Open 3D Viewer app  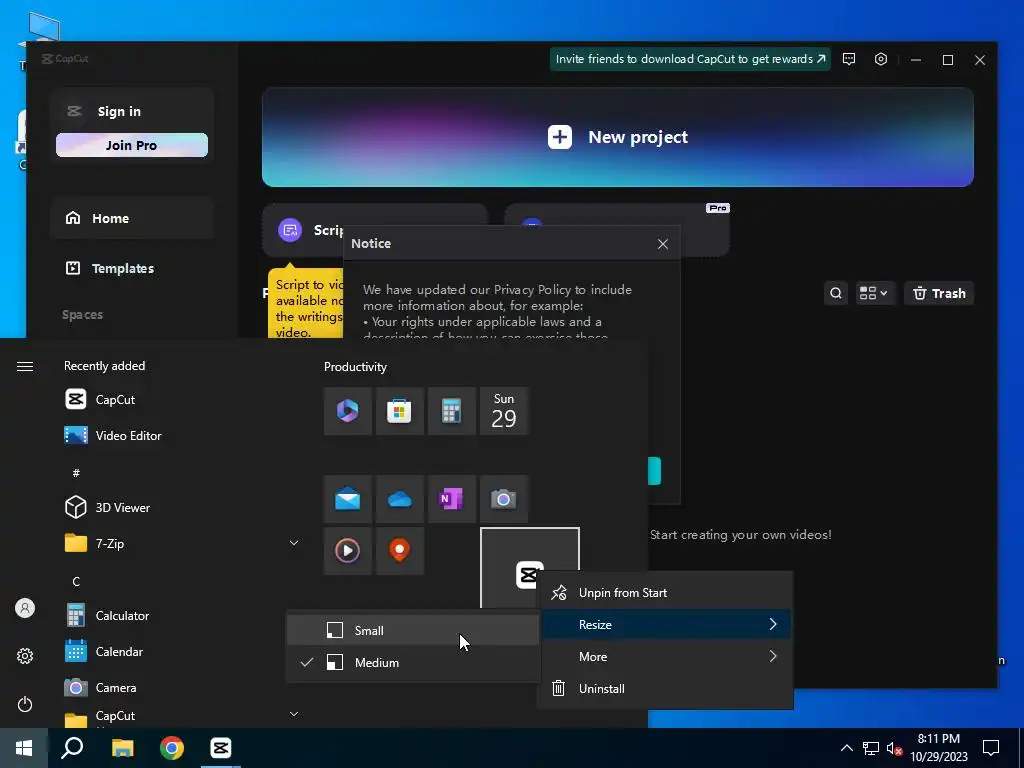(x=178, y=507)
